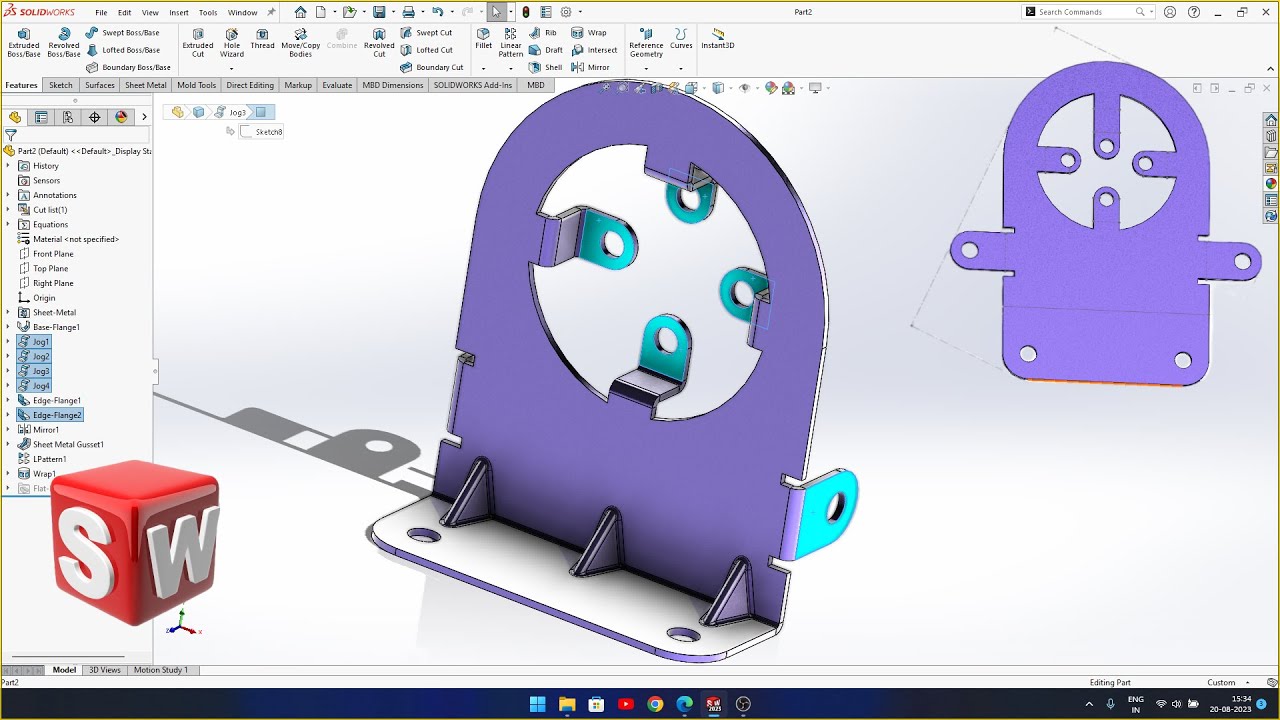This screenshot has height=720, width=1280.
Task: Open the Motion Study 1 tab
Action: click(161, 670)
